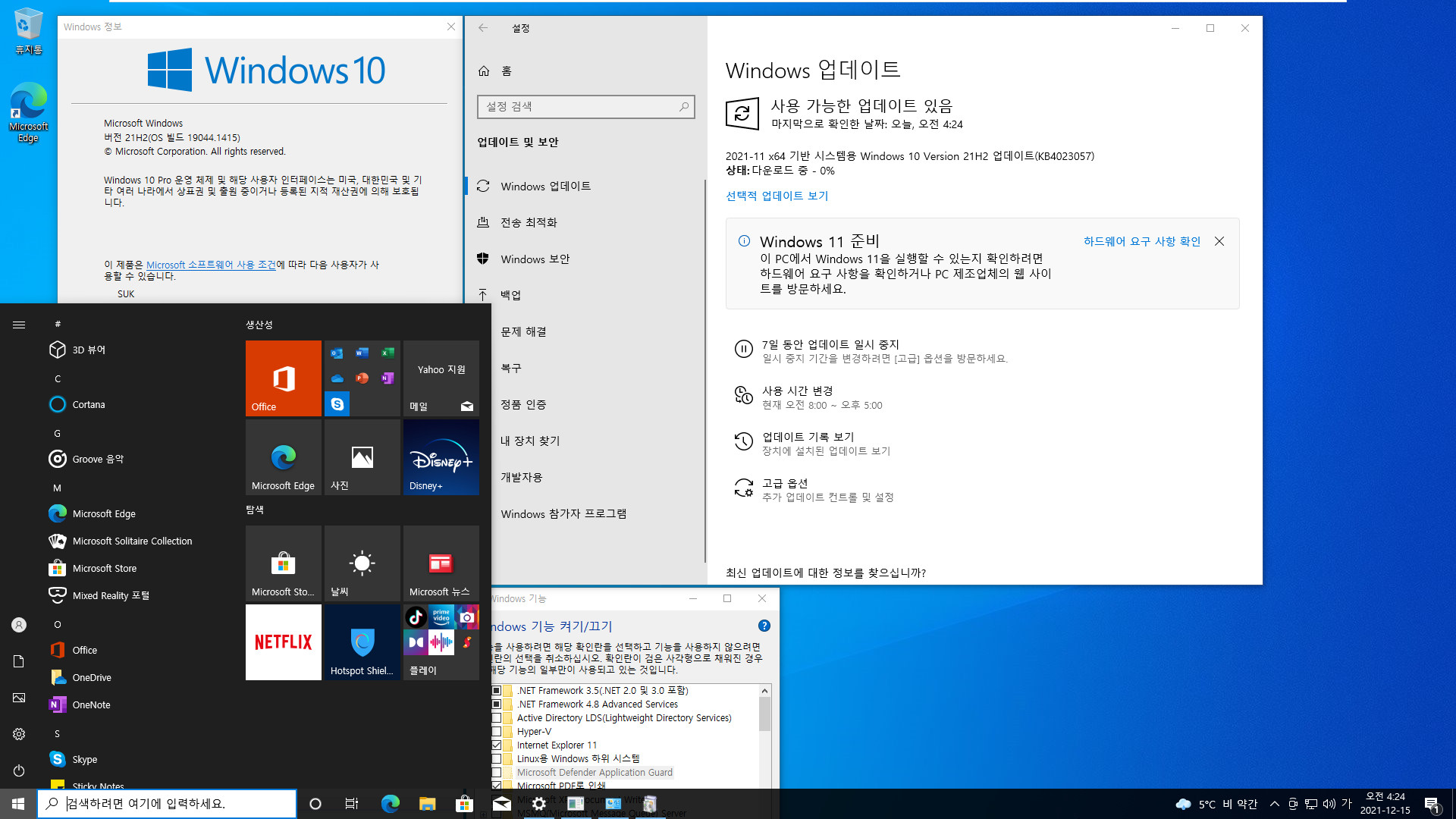Image resolution: width=1456 pixels, height=819 pixels.
Task: Click the Windows Features help icon
Action: [x=764, y=626]
